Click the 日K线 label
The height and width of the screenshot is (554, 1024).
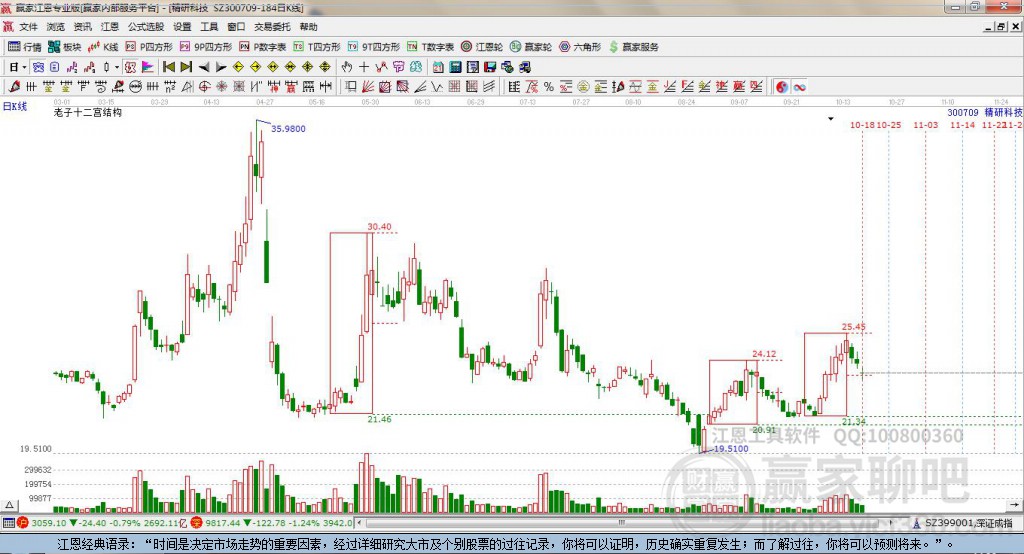pos(15,106)
